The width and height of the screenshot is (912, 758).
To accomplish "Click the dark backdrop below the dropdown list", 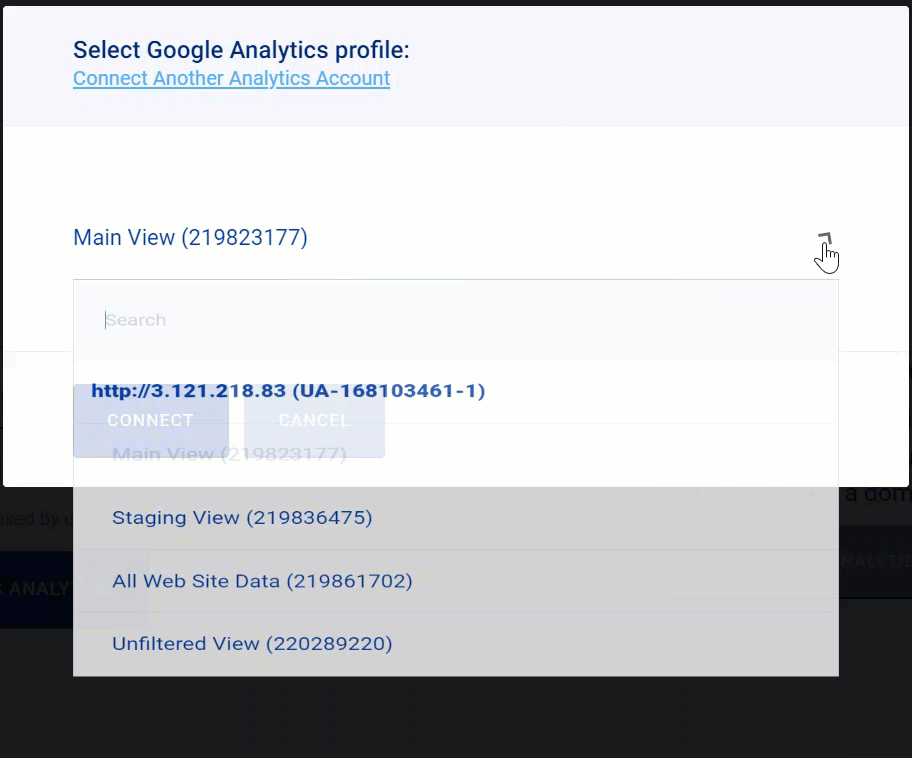I will [455, 718].
